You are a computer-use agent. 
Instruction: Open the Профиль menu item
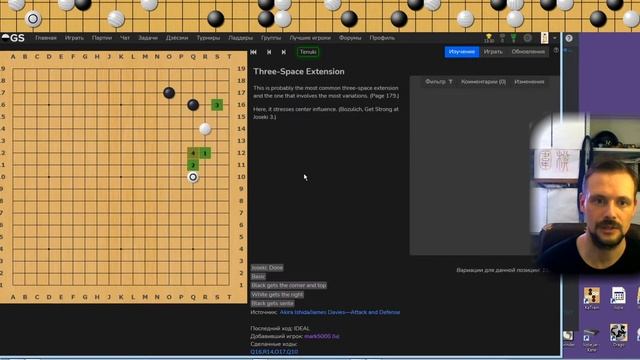click(x=382, y=38)
